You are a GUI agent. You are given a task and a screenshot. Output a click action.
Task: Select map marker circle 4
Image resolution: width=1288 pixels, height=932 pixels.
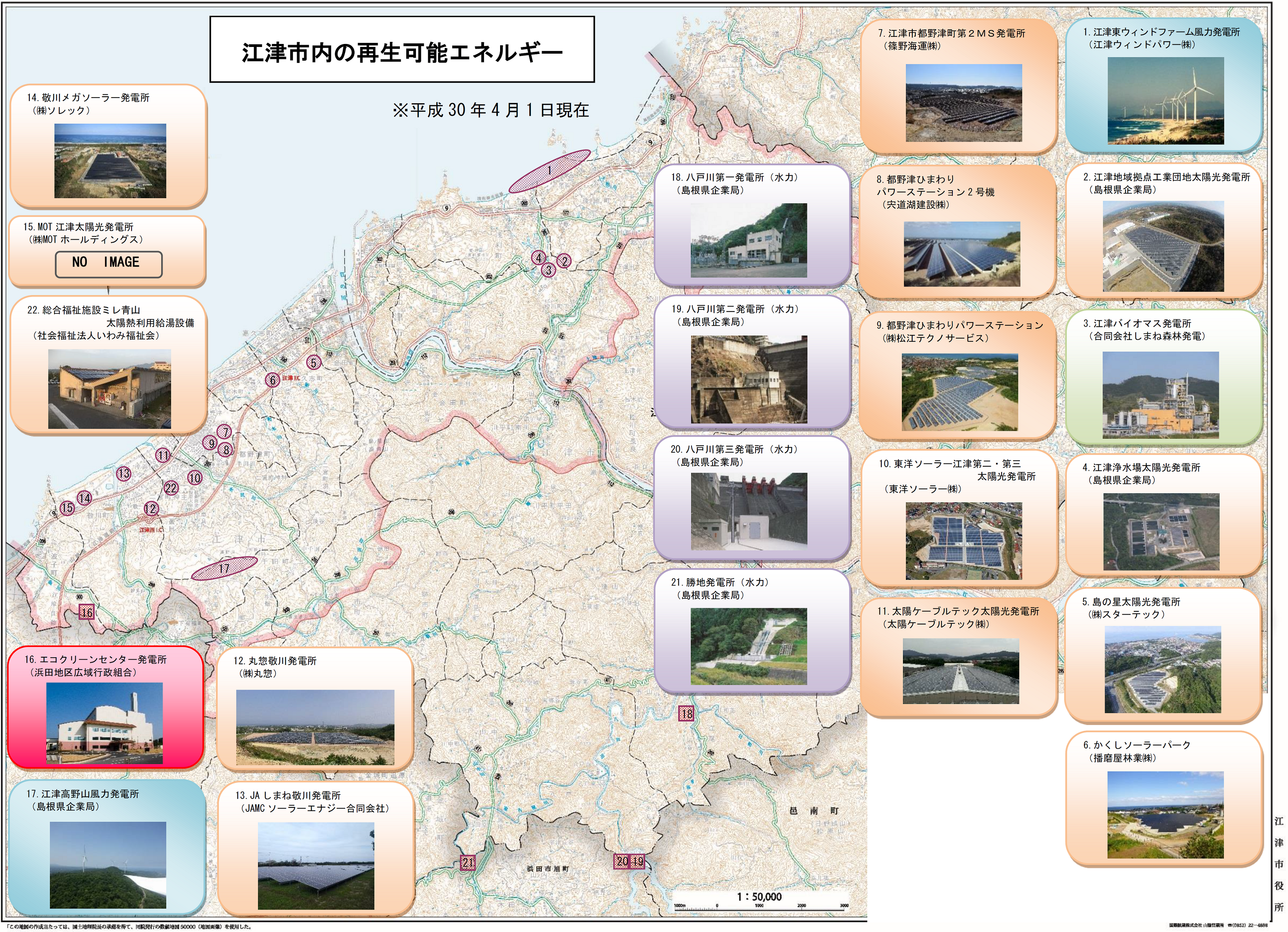pyautogui.click(x=538, y=258)
